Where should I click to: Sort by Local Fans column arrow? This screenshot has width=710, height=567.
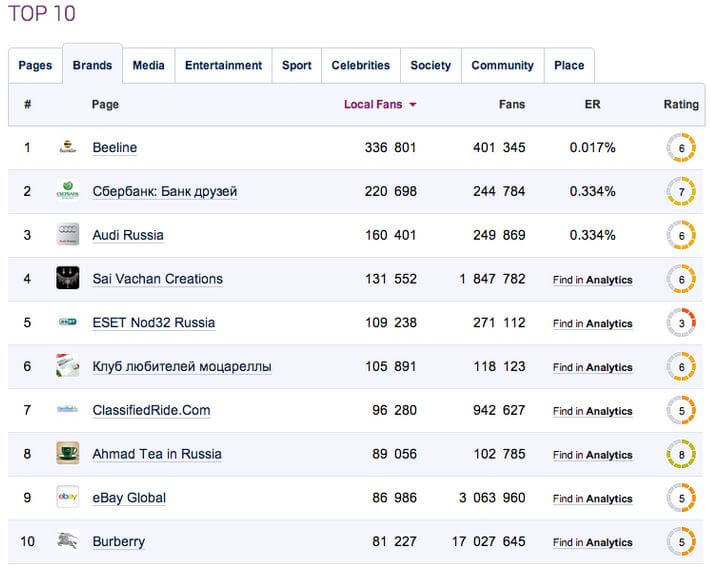pos(412,104)
